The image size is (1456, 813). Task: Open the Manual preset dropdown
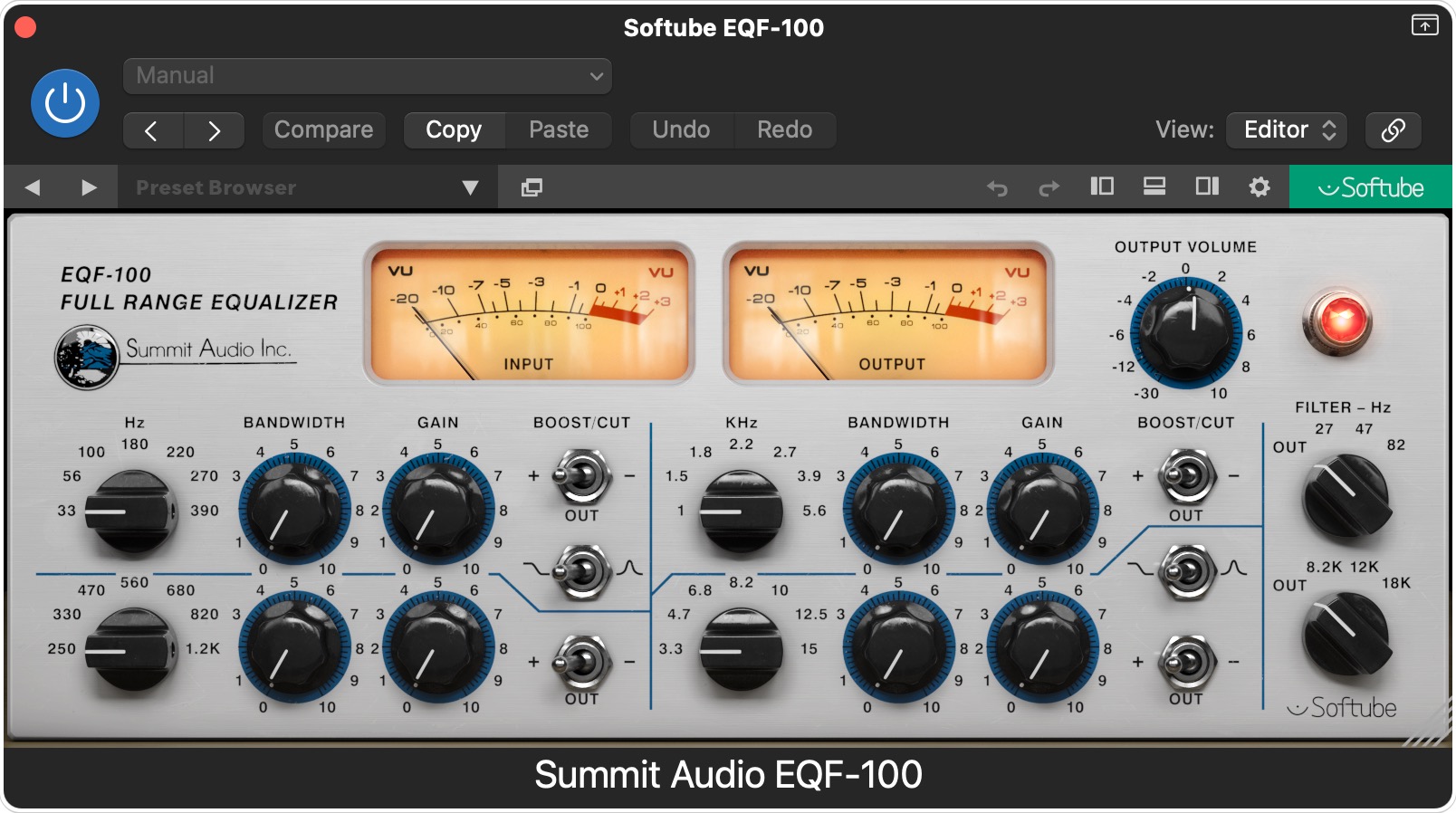coord(368,76)
